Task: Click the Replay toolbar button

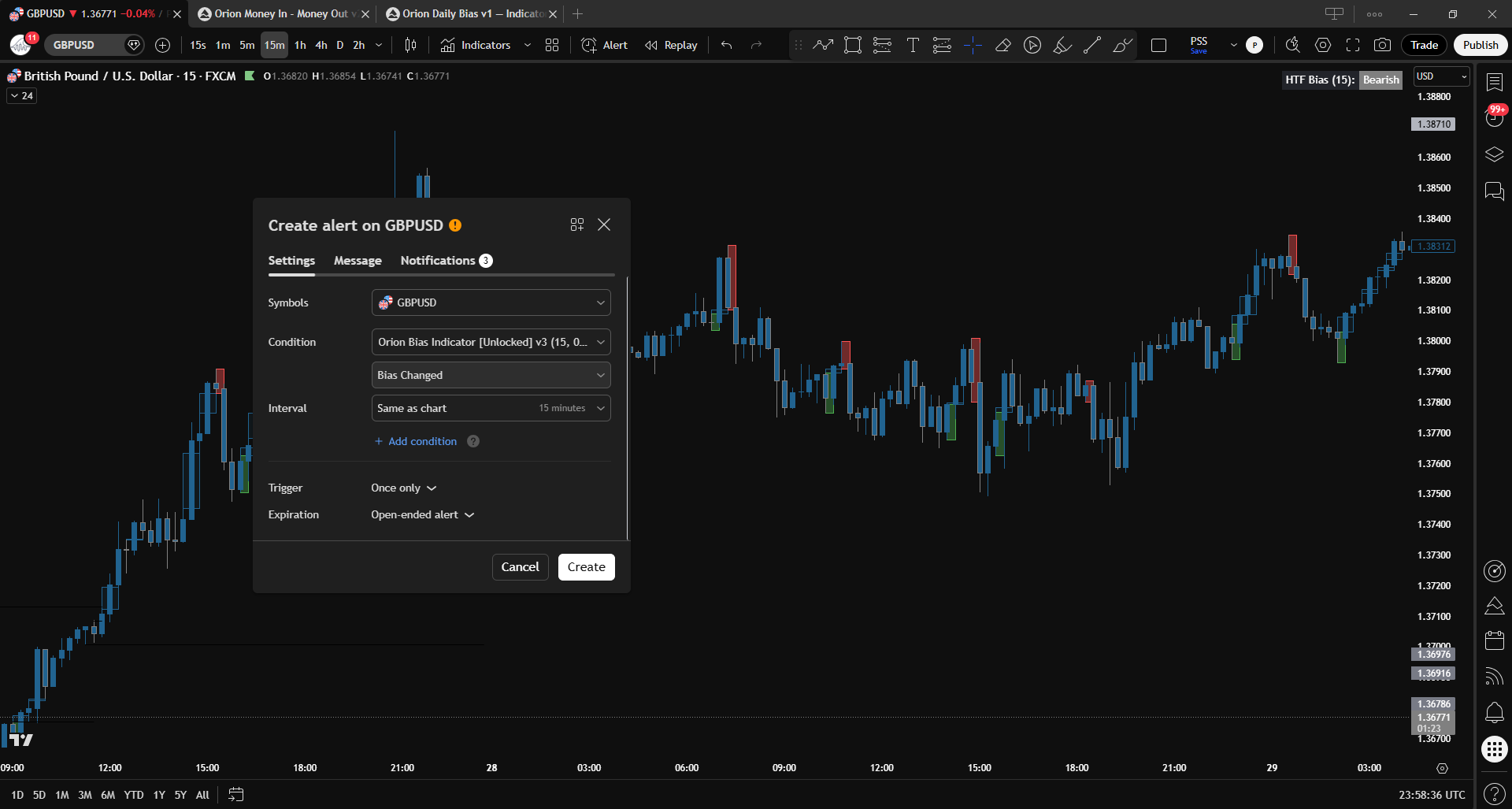Action: point(671,45)
